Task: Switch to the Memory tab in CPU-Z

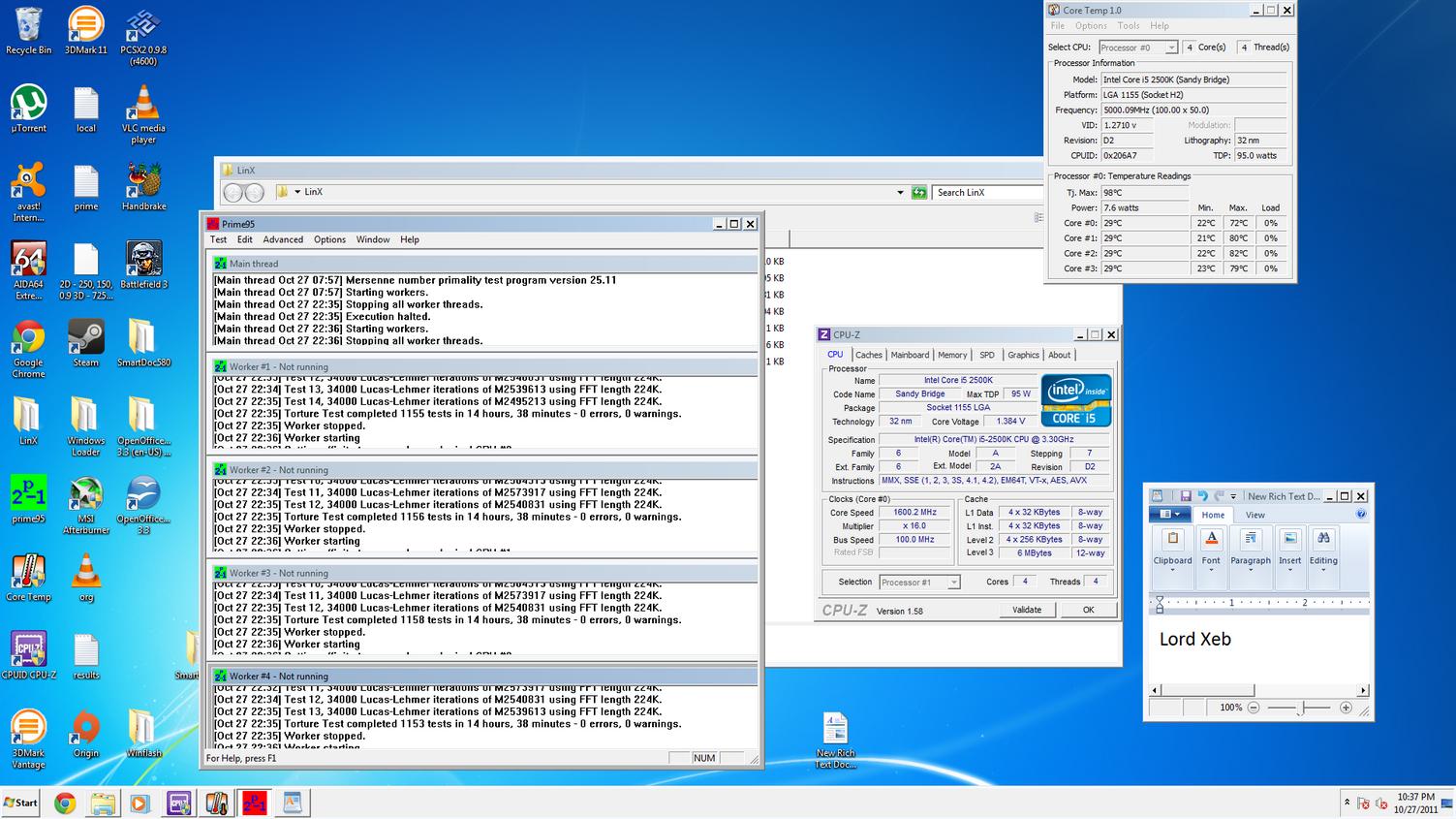Action: pos(952,355)
